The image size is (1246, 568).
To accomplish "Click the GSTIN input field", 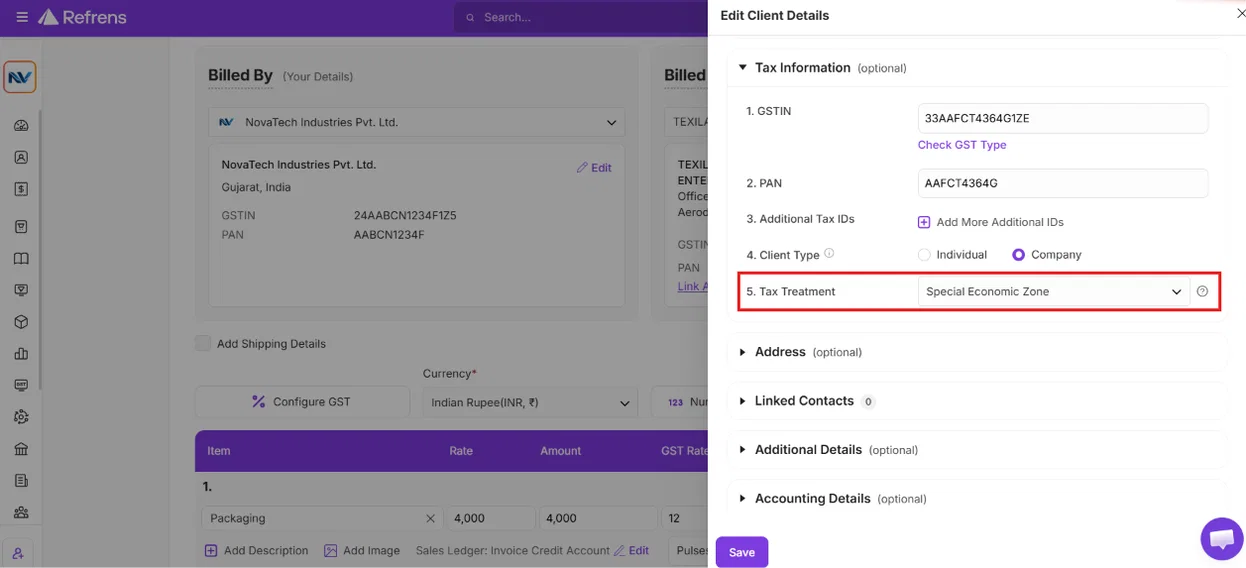I will pos(1063,118).
